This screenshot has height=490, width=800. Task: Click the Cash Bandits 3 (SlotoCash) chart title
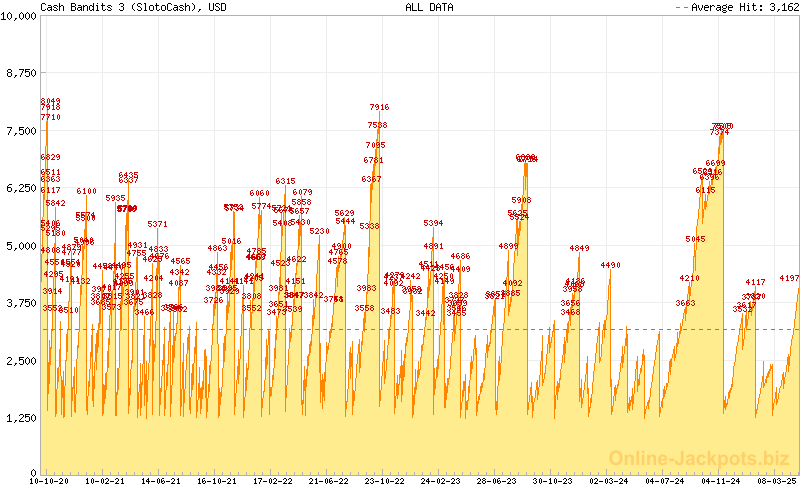click(118, 7)
